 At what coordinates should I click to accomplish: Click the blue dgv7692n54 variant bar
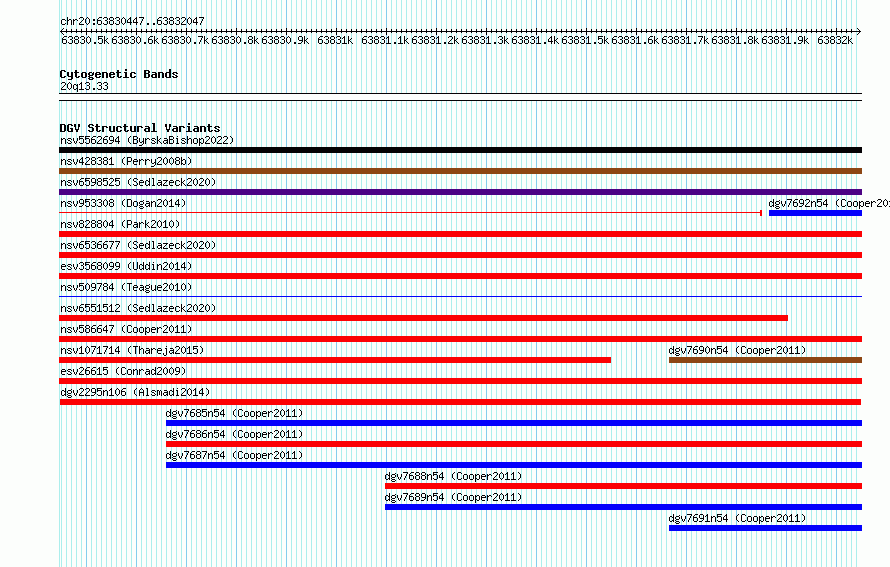[815, 213]
